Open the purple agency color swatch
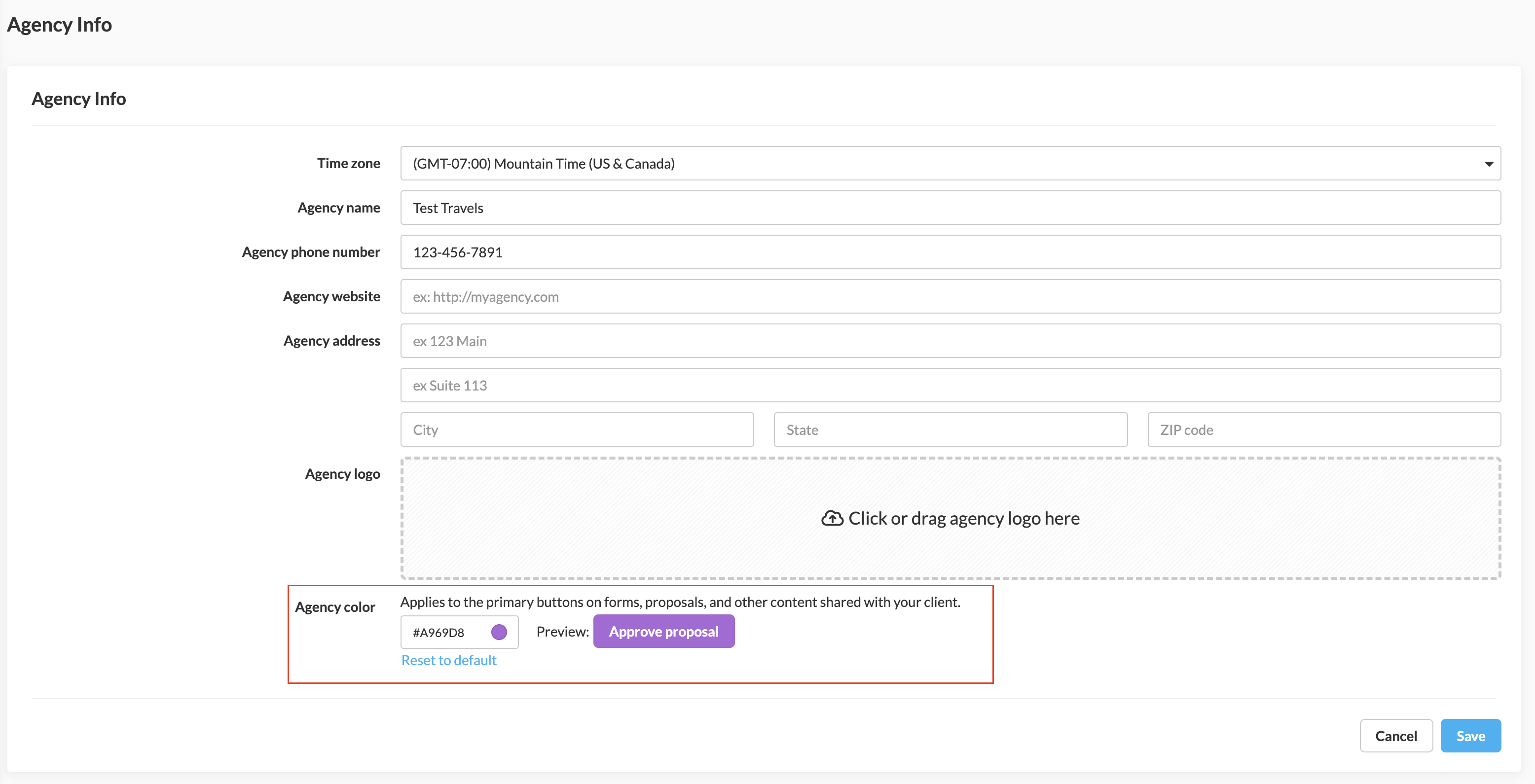This screenshot has height=784, width=1535. point(499,632)
